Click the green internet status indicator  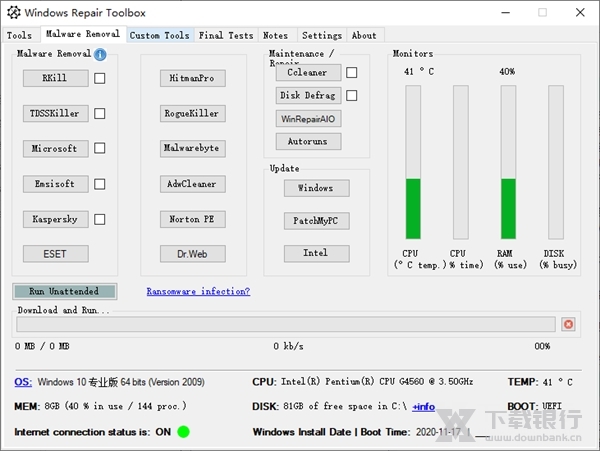183,432
